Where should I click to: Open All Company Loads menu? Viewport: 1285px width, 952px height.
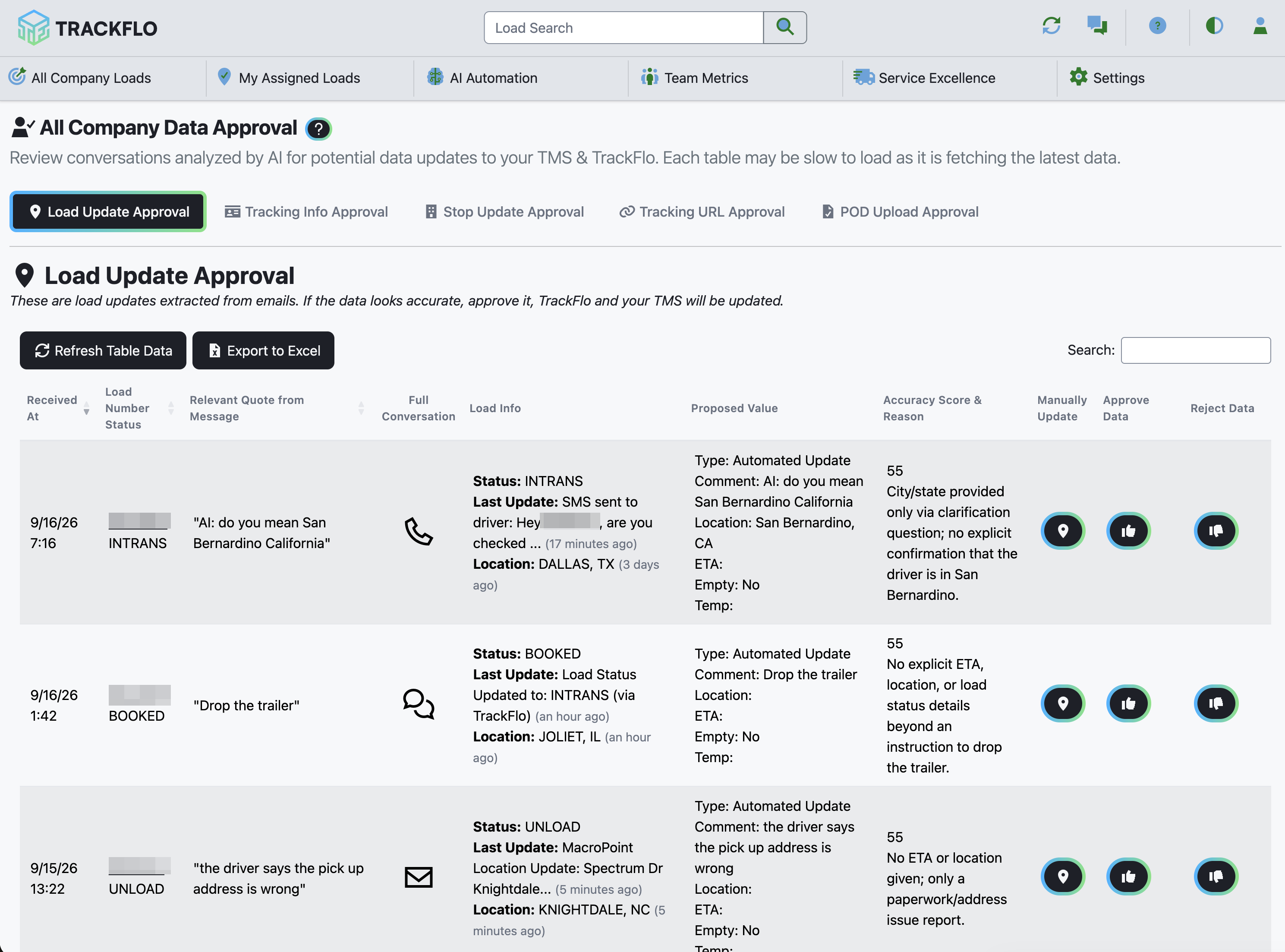coord(80,78)
